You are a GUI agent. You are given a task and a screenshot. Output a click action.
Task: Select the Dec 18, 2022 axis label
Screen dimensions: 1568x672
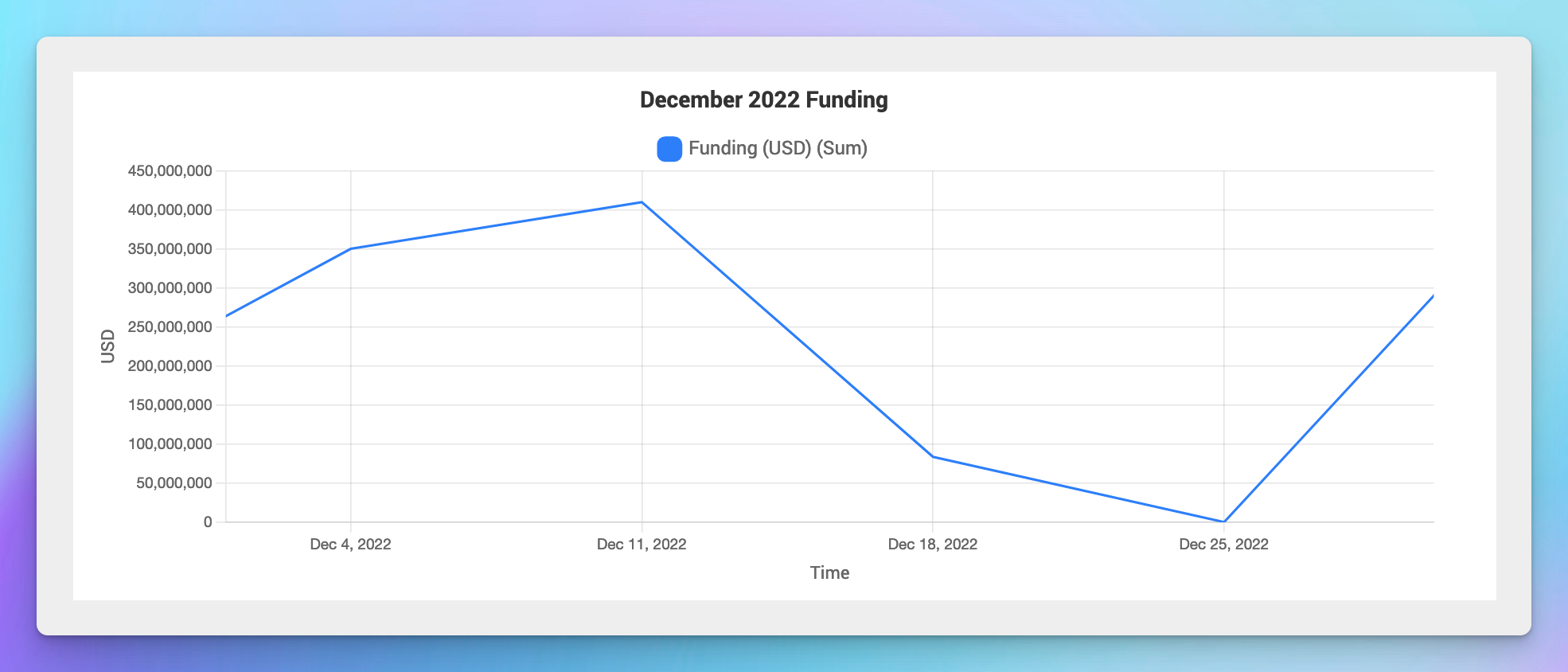click(x=932, y=544)
